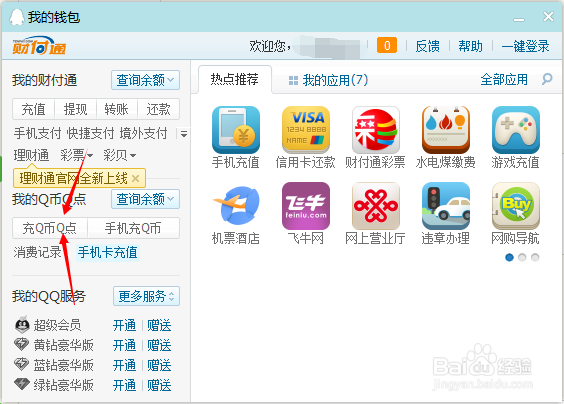Click the search magnifier icon next to 全部应用

click(547, 79)
